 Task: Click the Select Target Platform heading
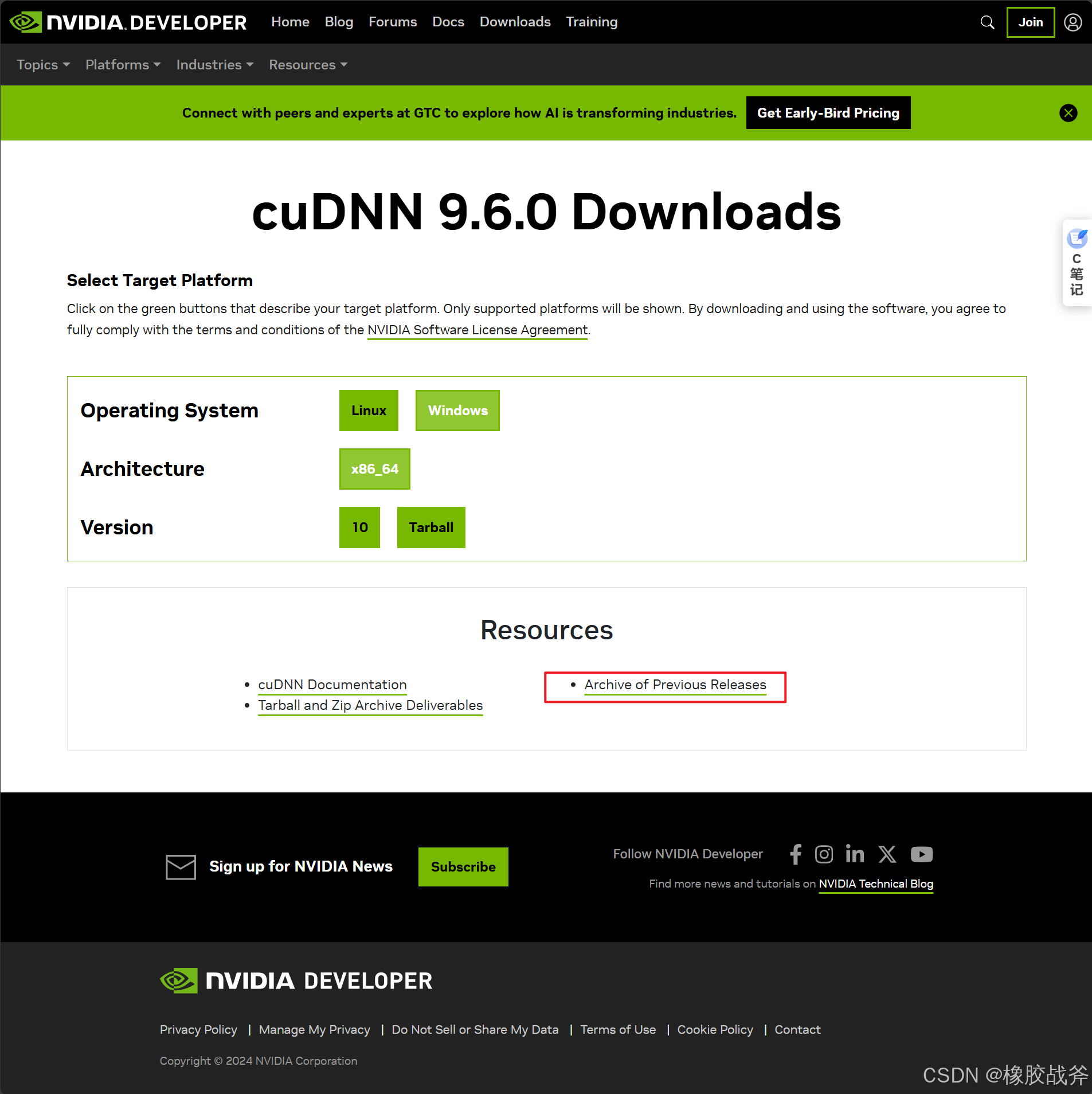pyautogui.click(x=160, y=280)
